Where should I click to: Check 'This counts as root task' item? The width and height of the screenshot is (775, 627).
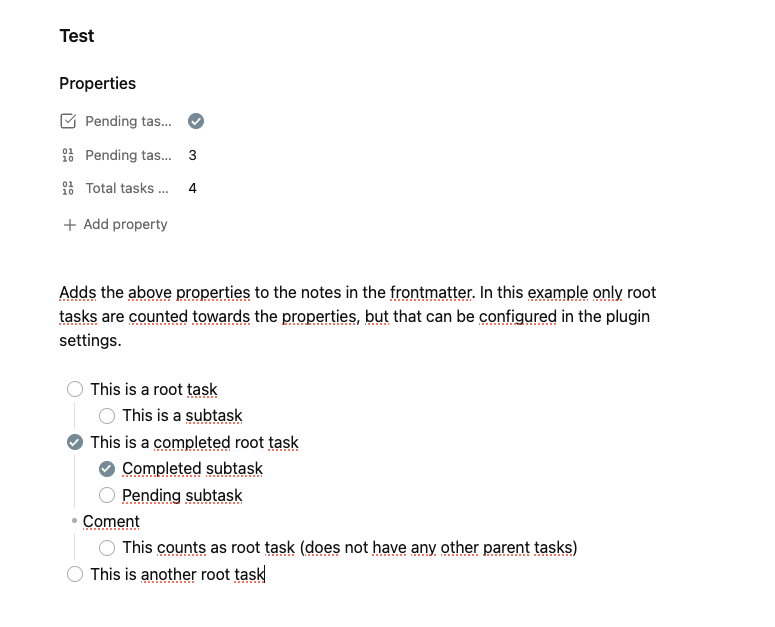tap(107, 548)
